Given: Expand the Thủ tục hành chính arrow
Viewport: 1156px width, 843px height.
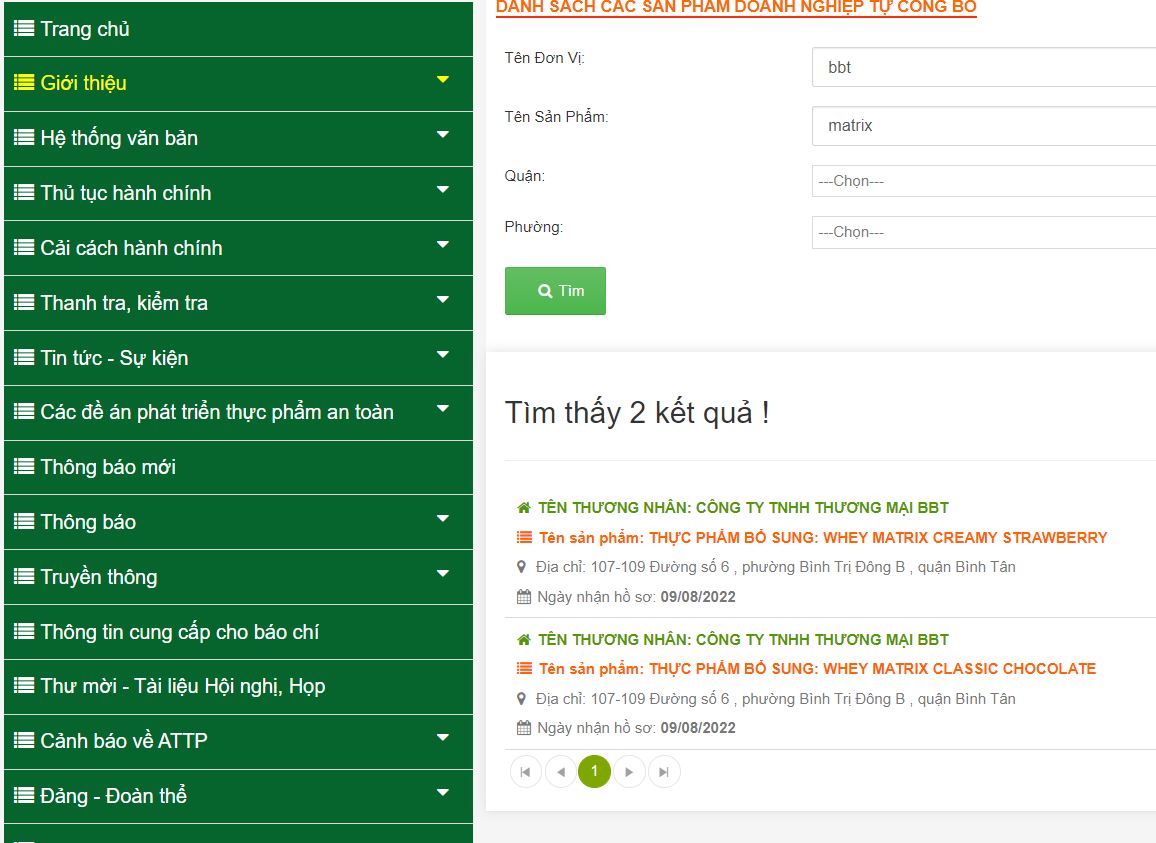Looking at the screenshot, I should (x=442, y=190).
